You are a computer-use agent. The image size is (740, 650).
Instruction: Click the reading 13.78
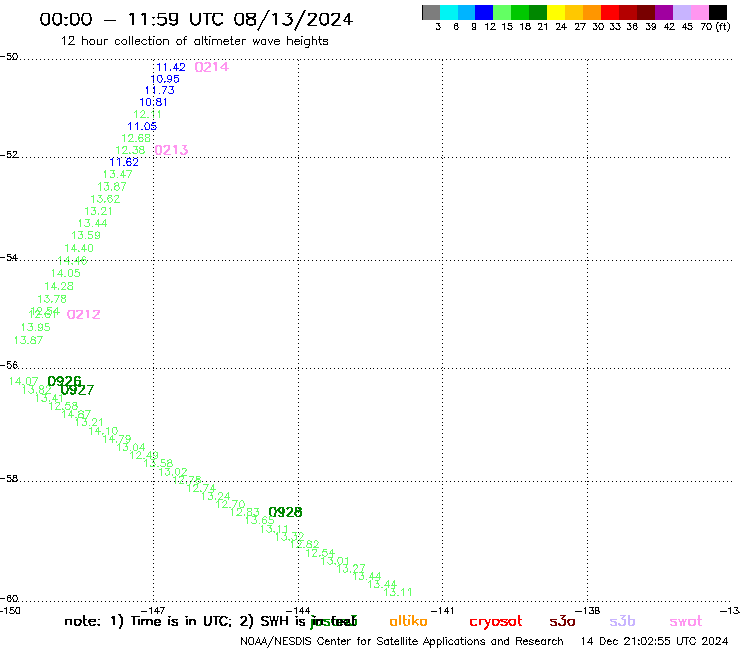pos(52,299)
